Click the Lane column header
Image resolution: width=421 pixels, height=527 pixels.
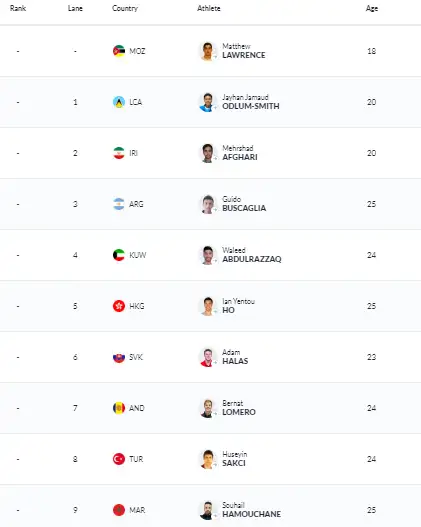pyautogui.click(x=75, y=8)
